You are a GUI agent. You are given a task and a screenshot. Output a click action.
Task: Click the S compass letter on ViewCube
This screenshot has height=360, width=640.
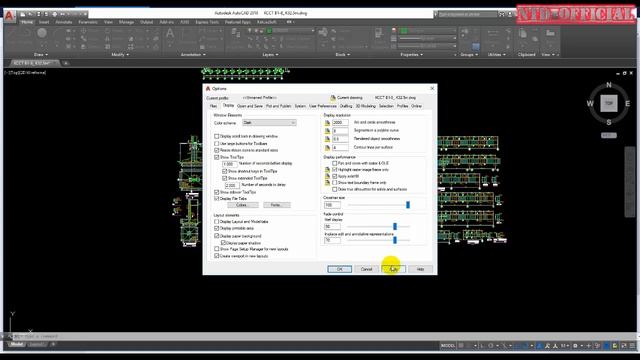(x=609, y=122)
